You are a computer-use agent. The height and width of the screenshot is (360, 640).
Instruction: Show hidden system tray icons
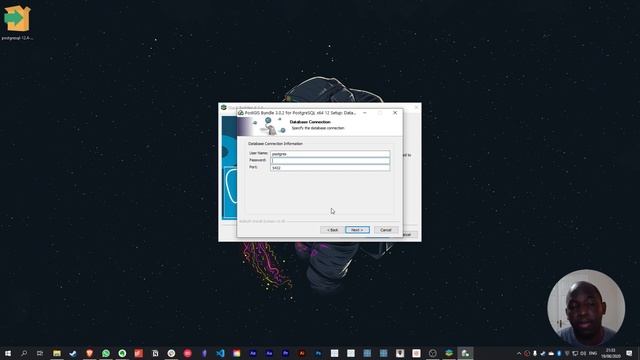tap(519, 353)
